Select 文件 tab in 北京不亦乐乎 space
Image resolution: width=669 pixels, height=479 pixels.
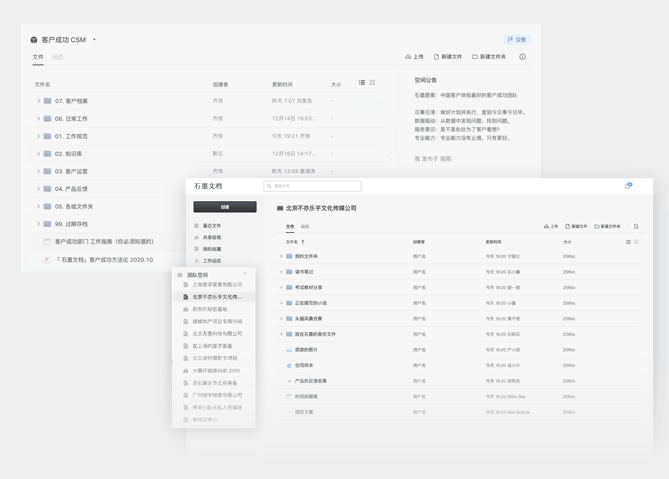pyautogui.click(x=290, y=227)
